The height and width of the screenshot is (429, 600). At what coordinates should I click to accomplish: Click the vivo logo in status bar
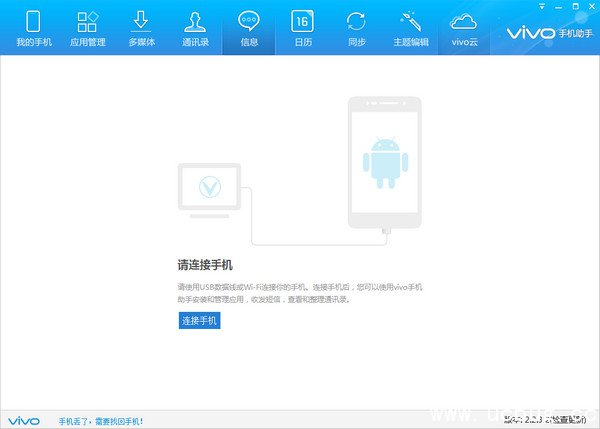point(24,421)
